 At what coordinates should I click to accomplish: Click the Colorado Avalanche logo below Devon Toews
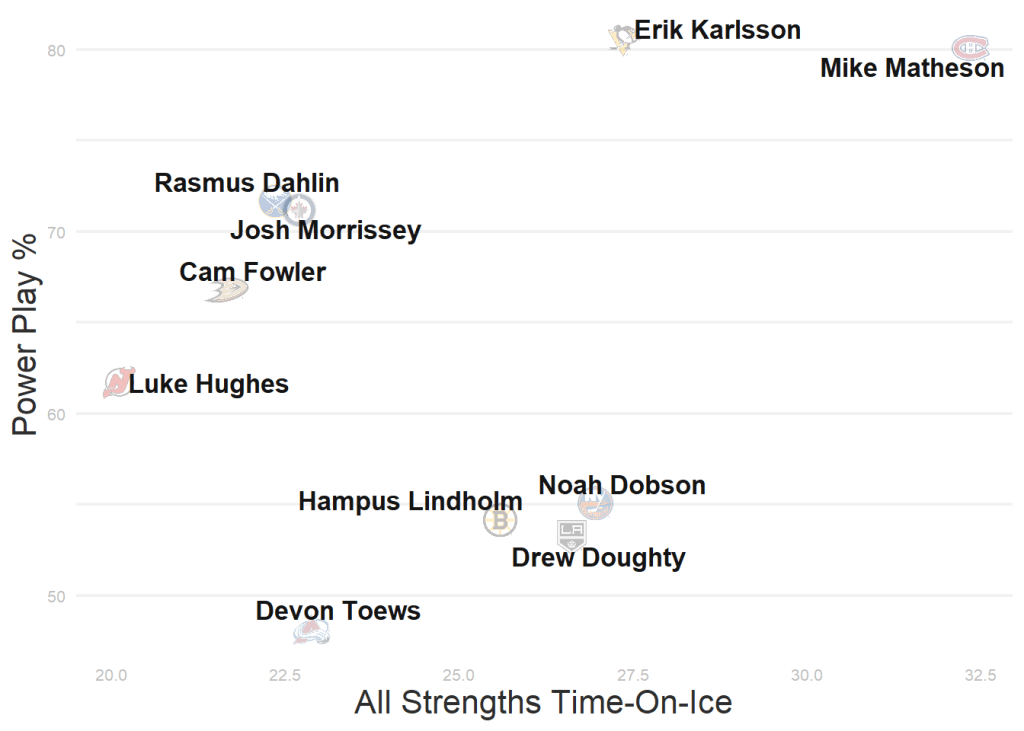(310, 632)
